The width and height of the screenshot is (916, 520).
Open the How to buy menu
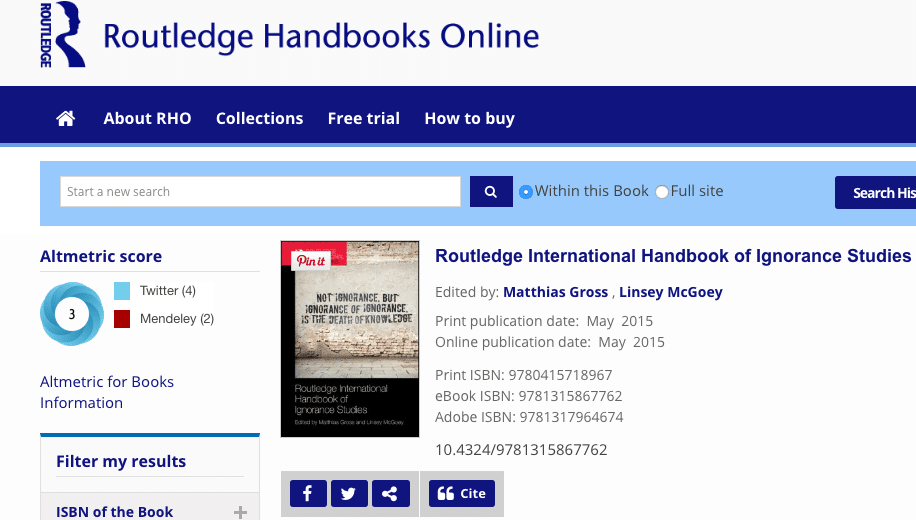[x=470, y=119]
